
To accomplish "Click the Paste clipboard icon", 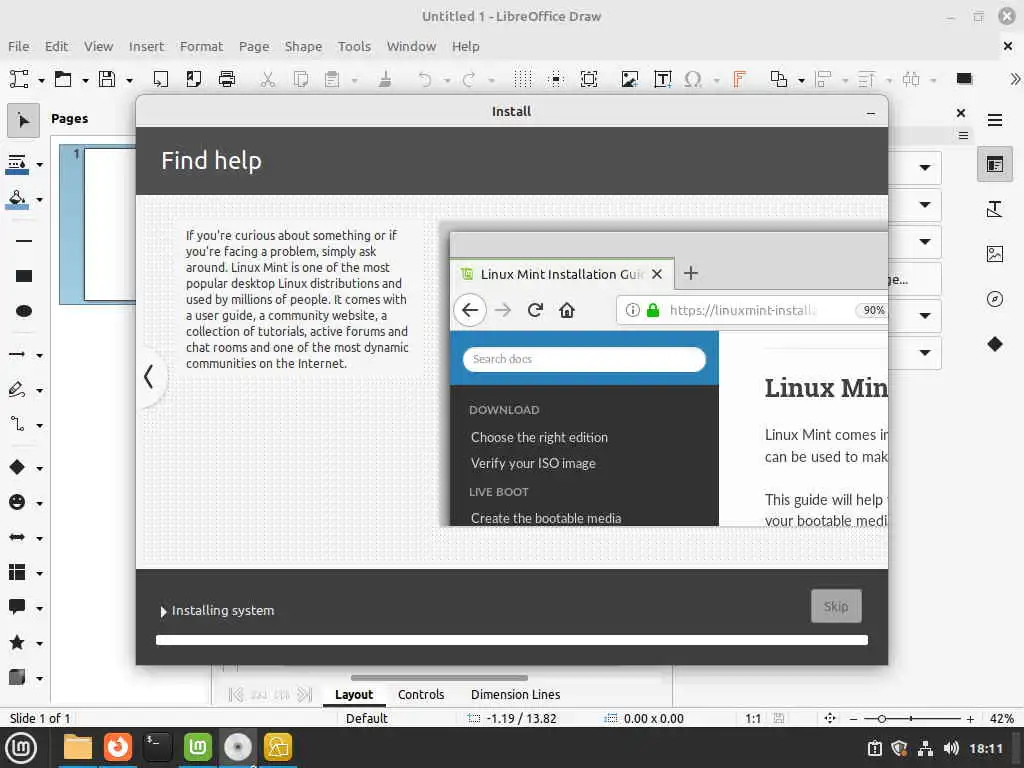I will (x=332, y=79).
